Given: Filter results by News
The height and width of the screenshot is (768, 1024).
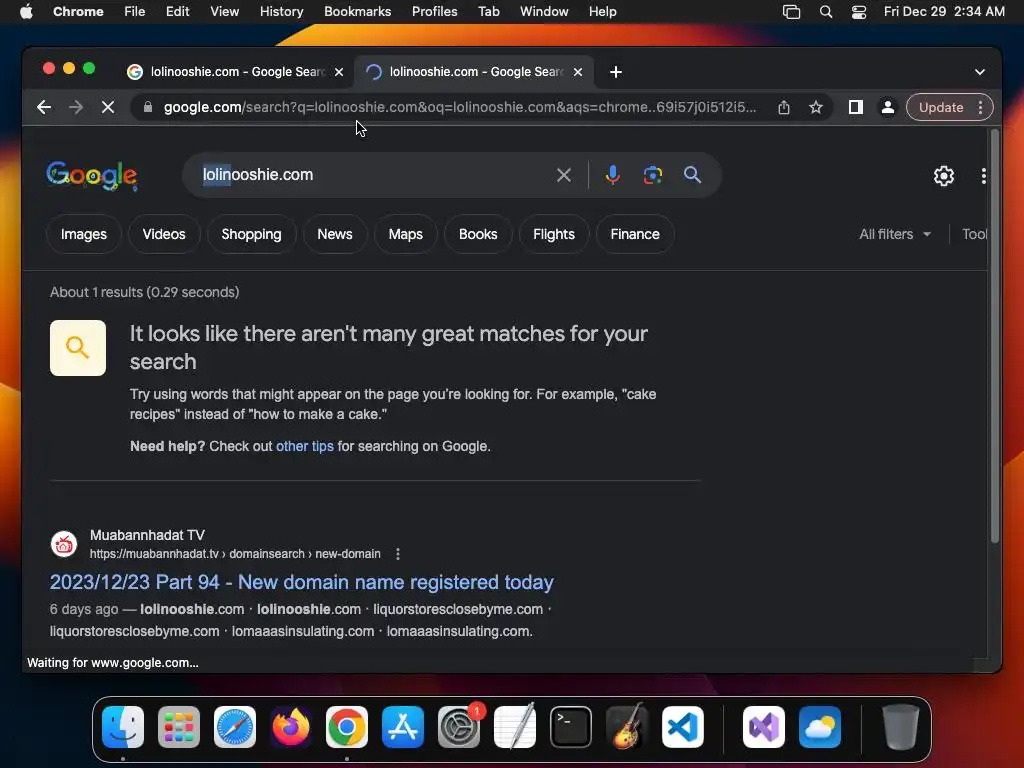Looking at the screenshot, I should (335, 234).
